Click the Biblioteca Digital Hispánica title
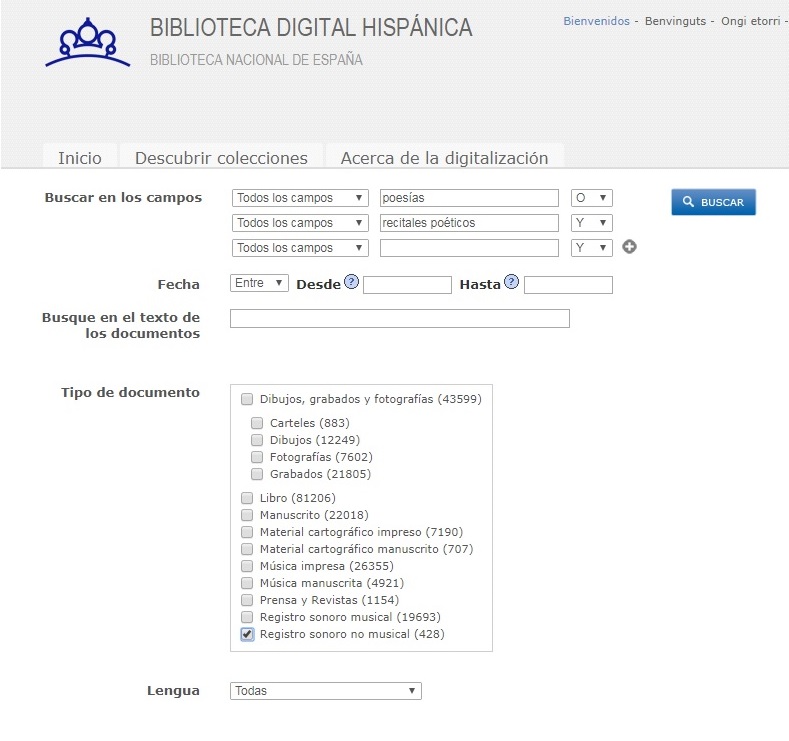 (311, 28)
